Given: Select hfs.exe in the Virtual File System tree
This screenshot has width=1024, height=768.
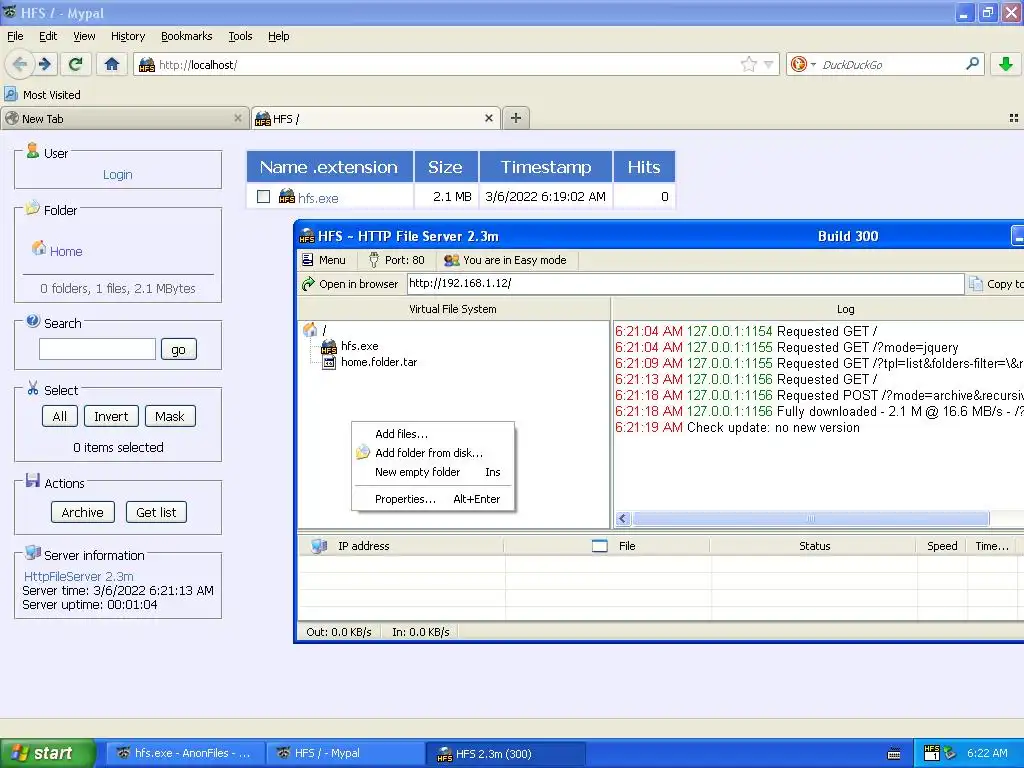Looking at the screenshot, I should coord(359,346).
